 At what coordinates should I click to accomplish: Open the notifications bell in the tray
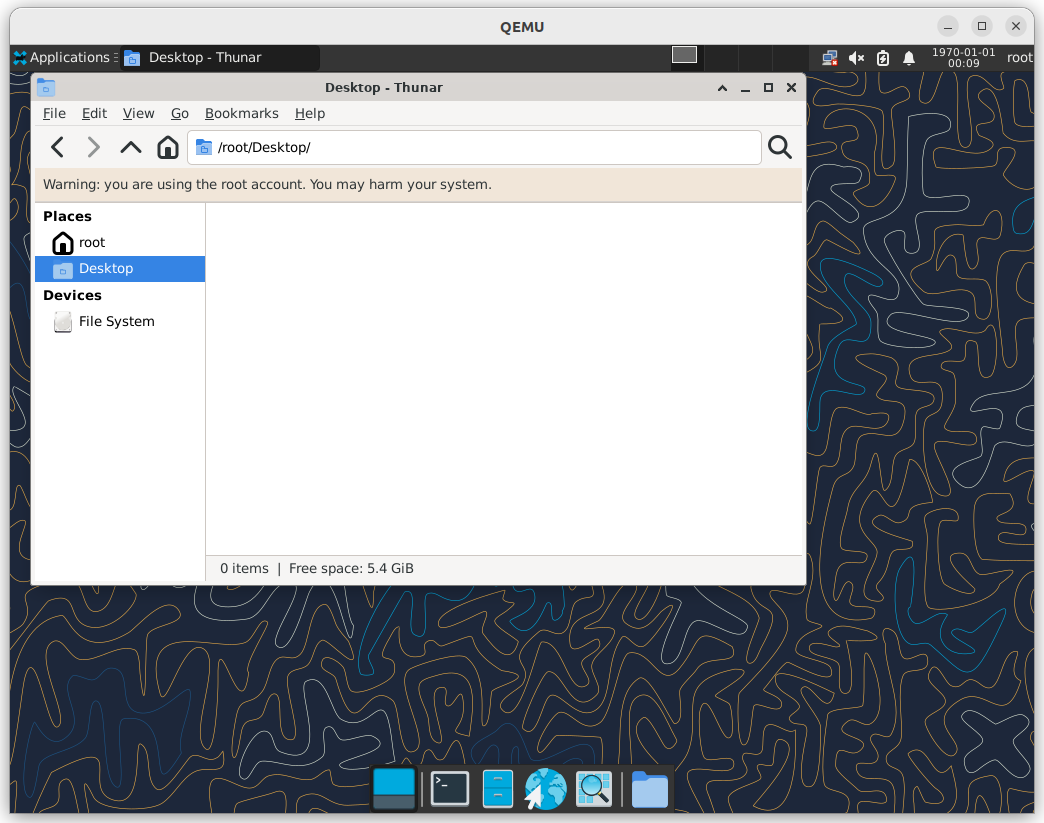coord(908,58)
